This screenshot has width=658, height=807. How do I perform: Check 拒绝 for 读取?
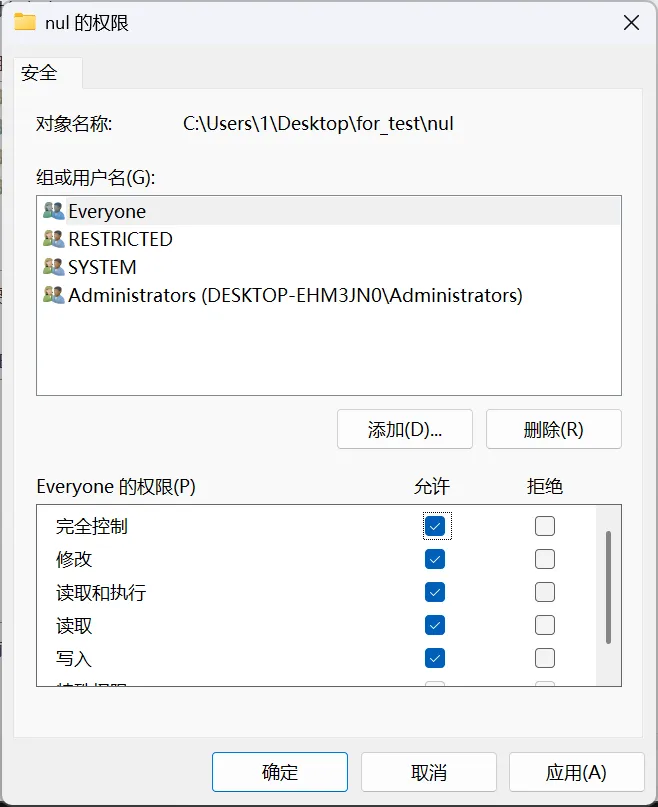(x=544, y=624)
